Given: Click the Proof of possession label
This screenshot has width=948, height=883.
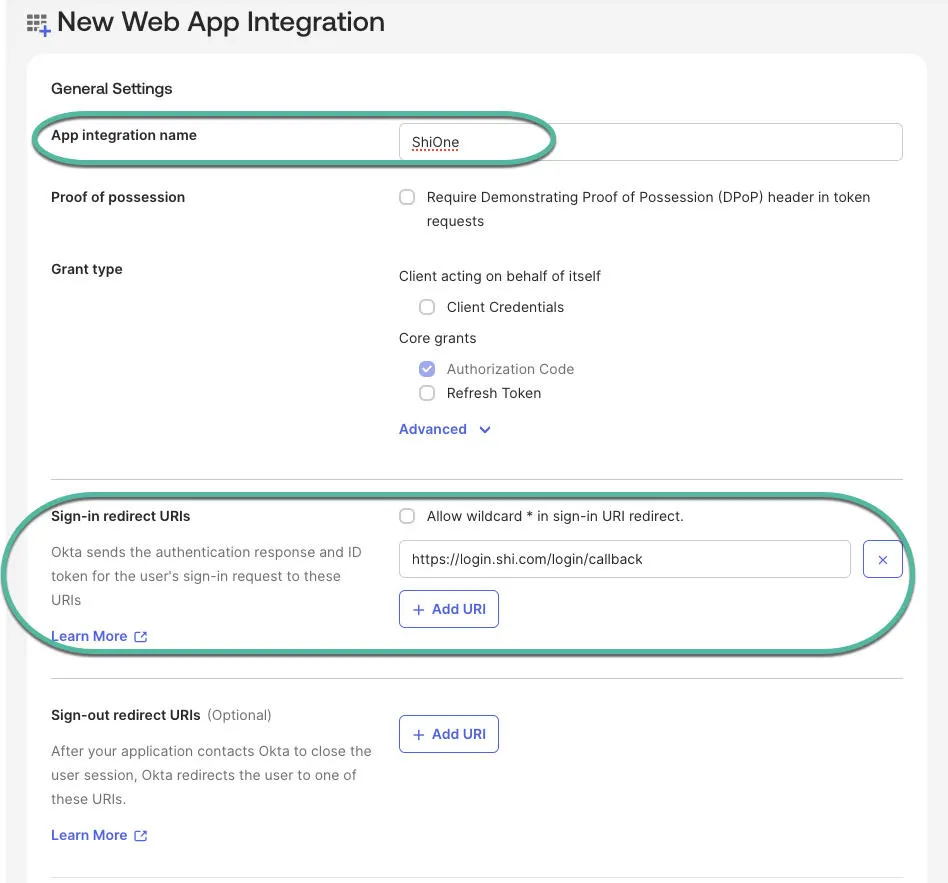Looking at the screenshot, I should tap(118, 197).
